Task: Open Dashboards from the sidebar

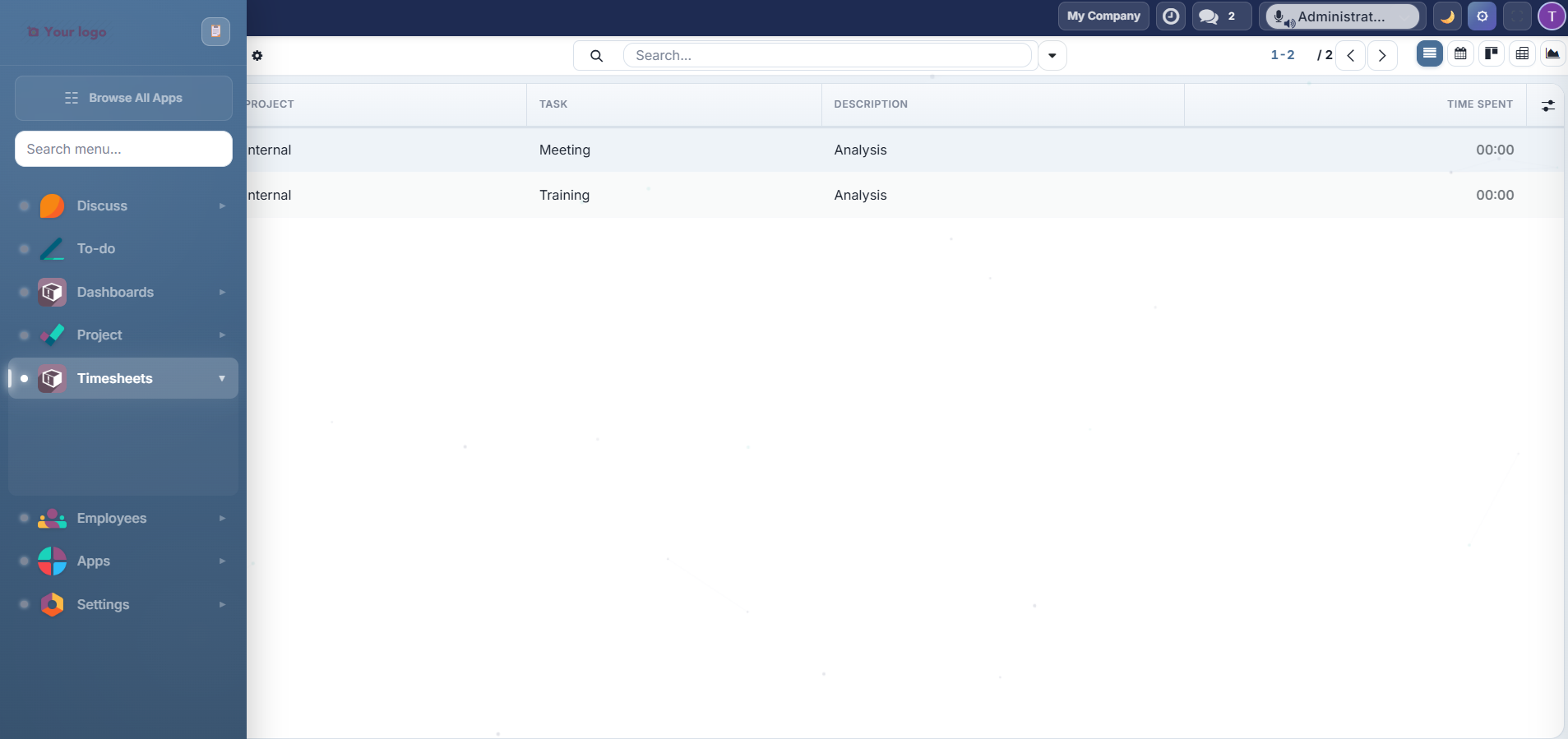Action: click(123, 292)
